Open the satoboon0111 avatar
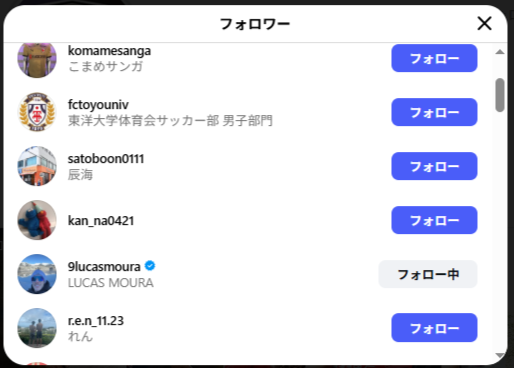Image resolution: width=514 pixels, height=368 pixels. click(x=37, y=166)
